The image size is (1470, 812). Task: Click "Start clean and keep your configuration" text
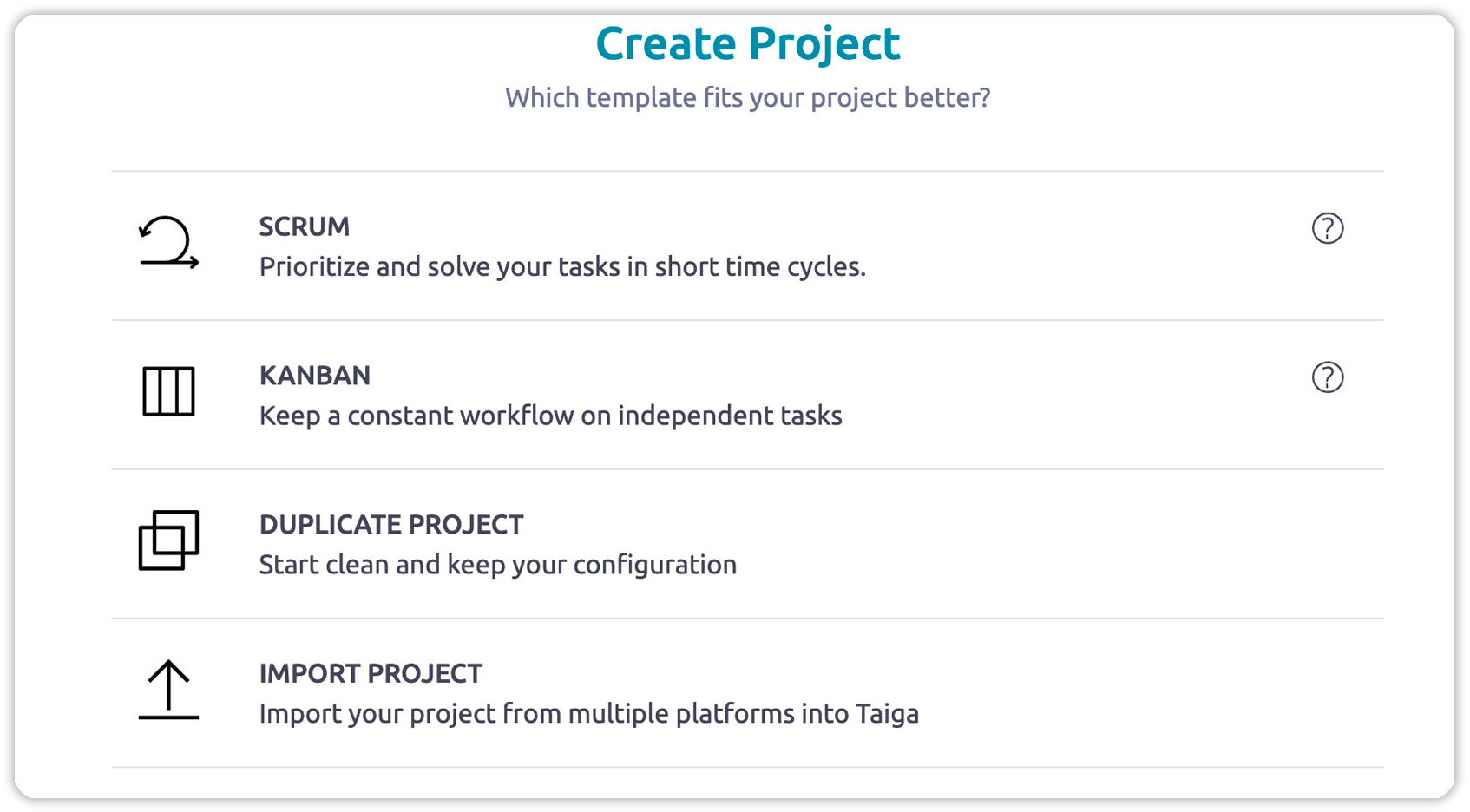pyautogui.click(x=498, y=565)
